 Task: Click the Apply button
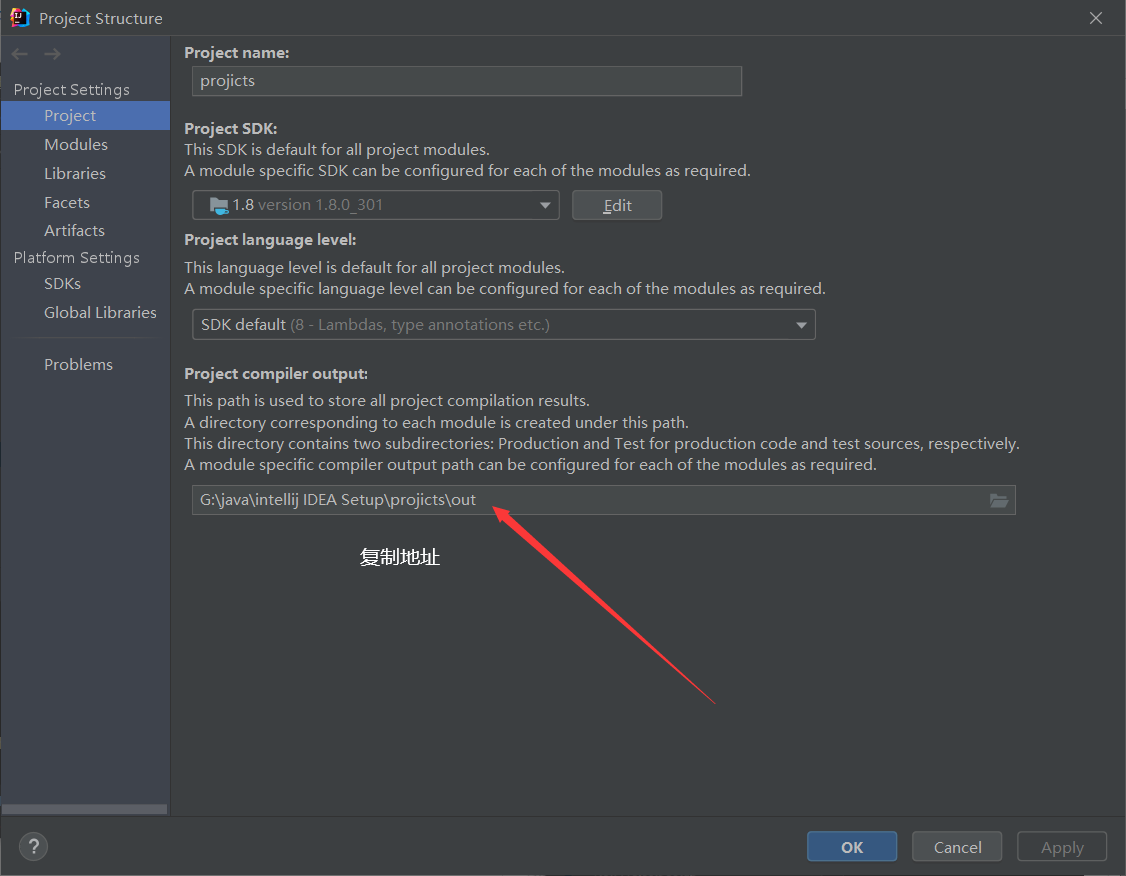(x=1061, y=847)
